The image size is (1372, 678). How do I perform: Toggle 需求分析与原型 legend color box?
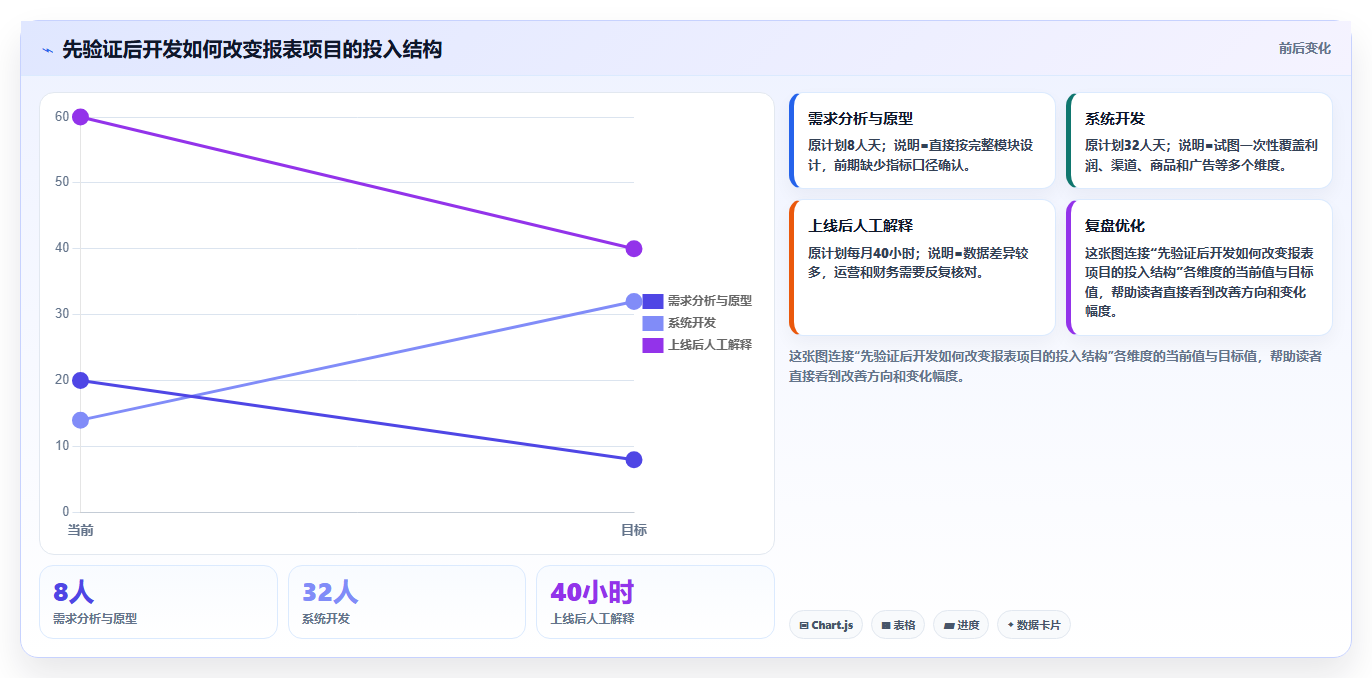(x=652, y=300)
